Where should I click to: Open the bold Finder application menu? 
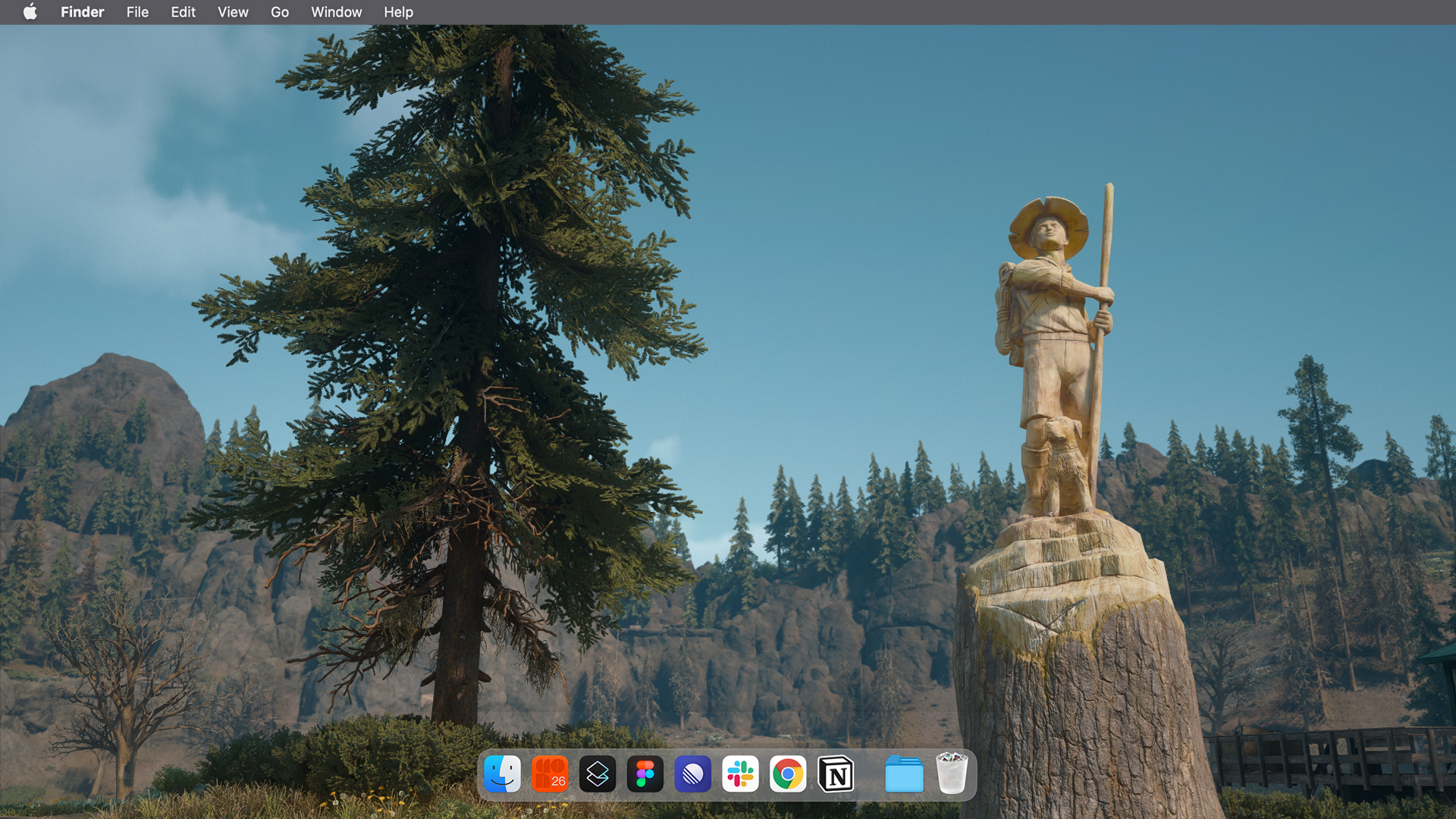(x=82, y=12)
